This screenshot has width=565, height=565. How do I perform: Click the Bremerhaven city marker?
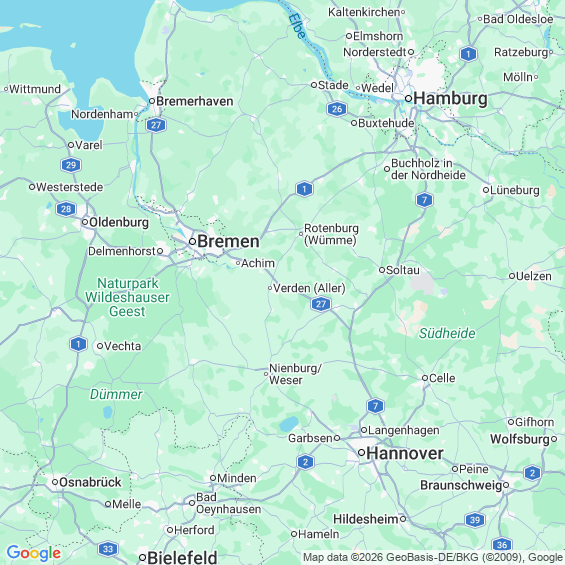click(x=152, y=101)
